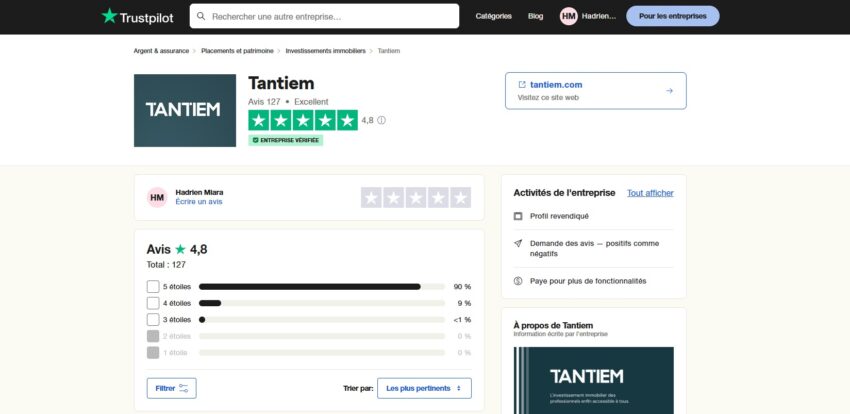Open the Investissements immobiliers breadcrumb
The image size is (850, 414).
pos(325,51)
